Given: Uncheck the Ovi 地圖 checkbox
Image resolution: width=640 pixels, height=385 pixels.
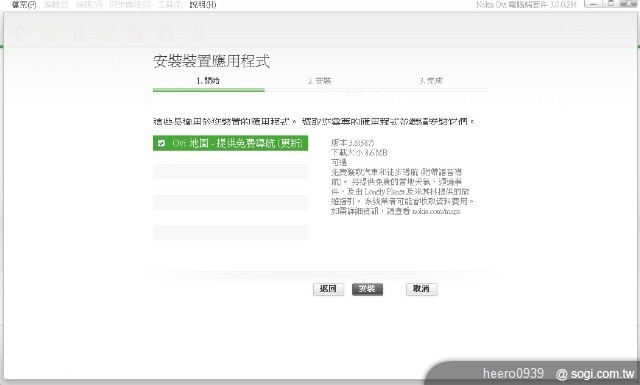Looking at the screenshot, I should coord(162,143).
